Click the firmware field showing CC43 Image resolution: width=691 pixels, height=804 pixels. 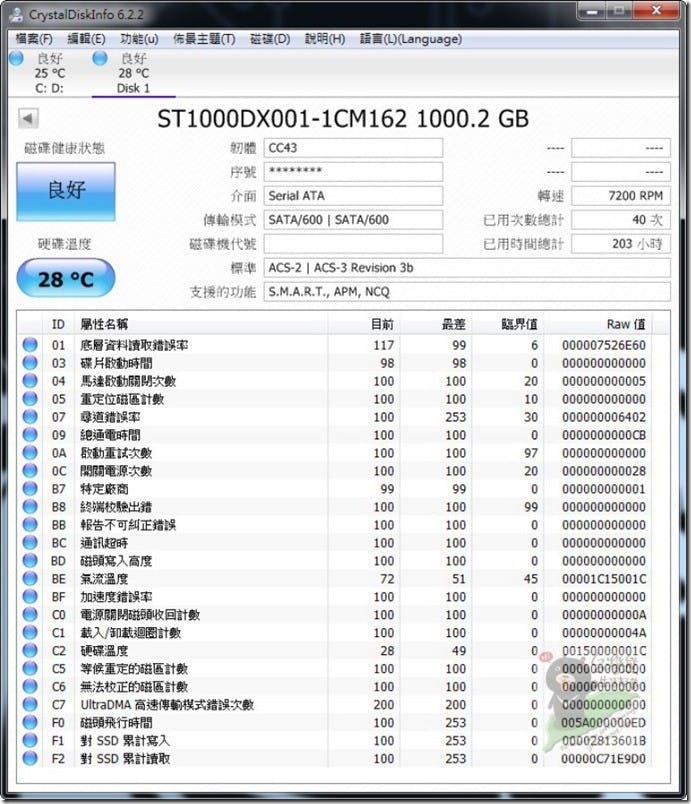(353, 148)
